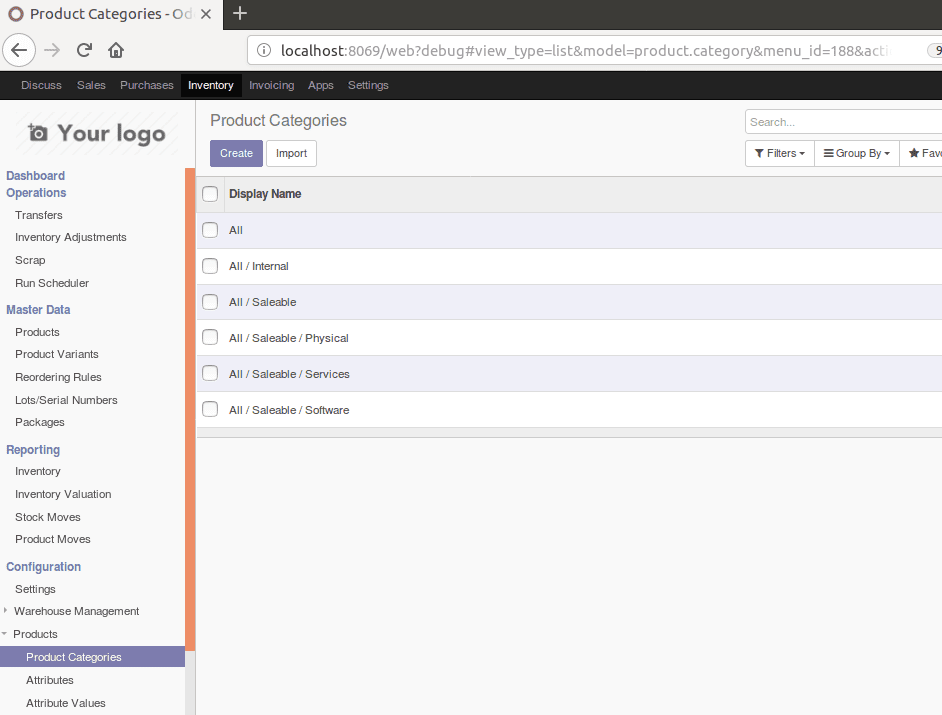Open Stock Moves report
Image resolution: width=942 pixels, height=715 pixels.
(47, 517)
